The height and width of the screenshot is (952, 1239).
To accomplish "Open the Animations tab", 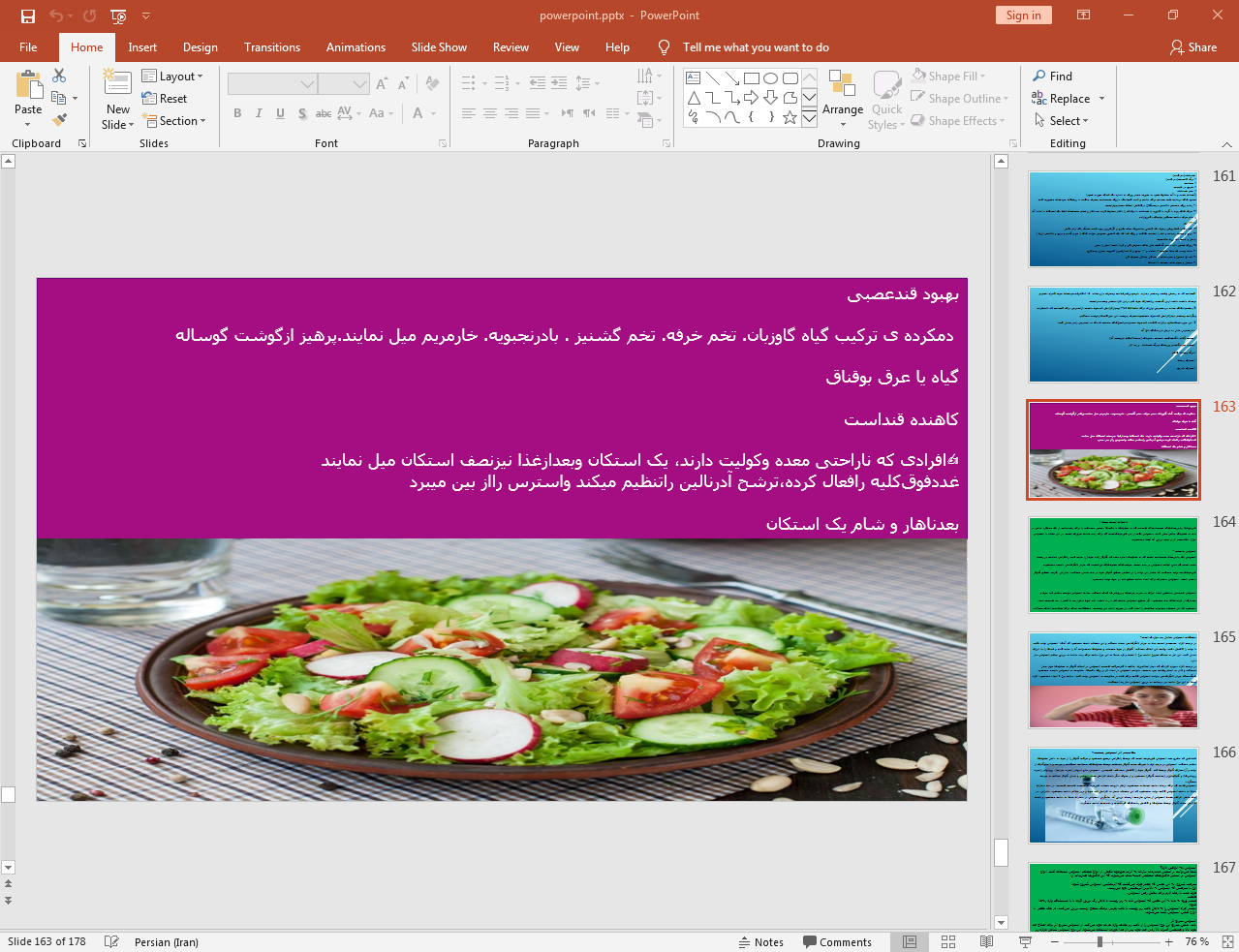I will pos(356,46).
